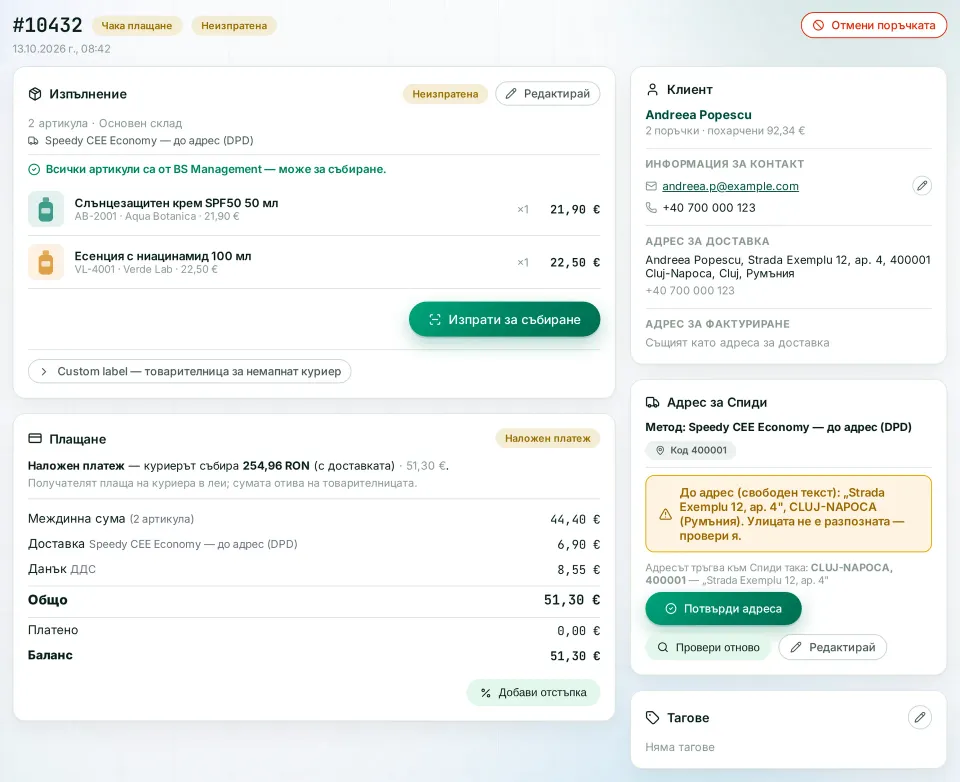Click the amount 254,96 RON in payment note

pyautogui.click(x=276, y=465)
